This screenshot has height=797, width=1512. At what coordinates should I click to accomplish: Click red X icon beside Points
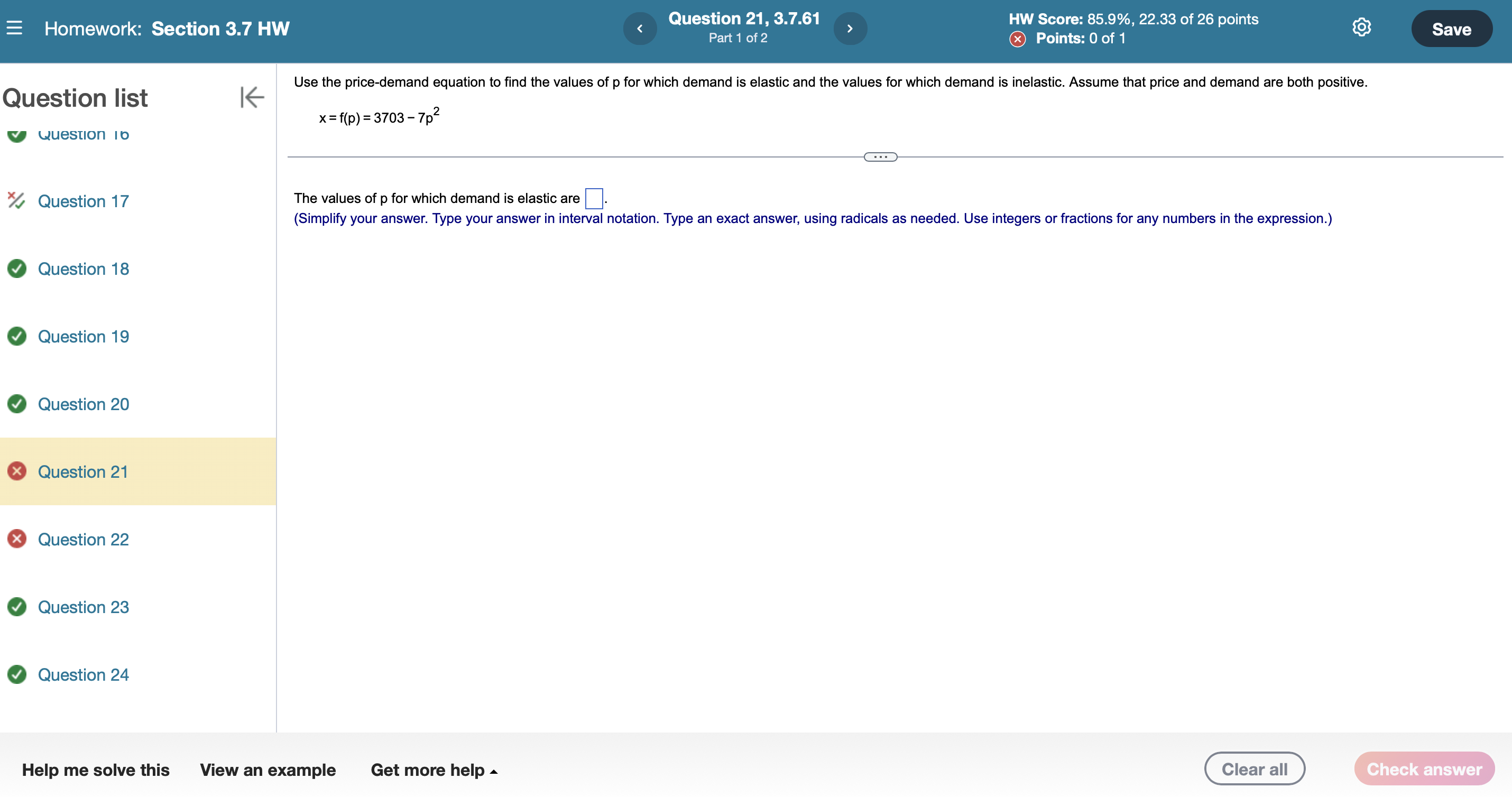coord(1017,39)
